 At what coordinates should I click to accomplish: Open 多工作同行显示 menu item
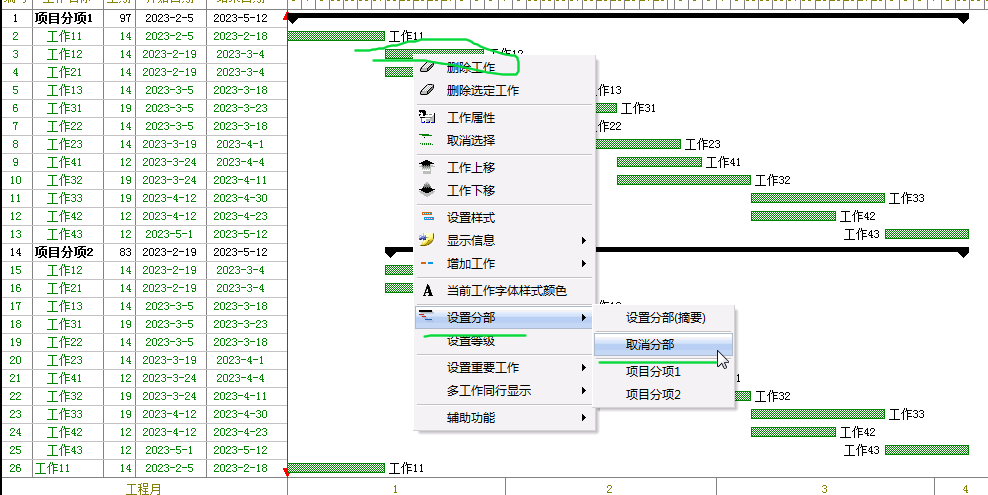tap(488, 391)
